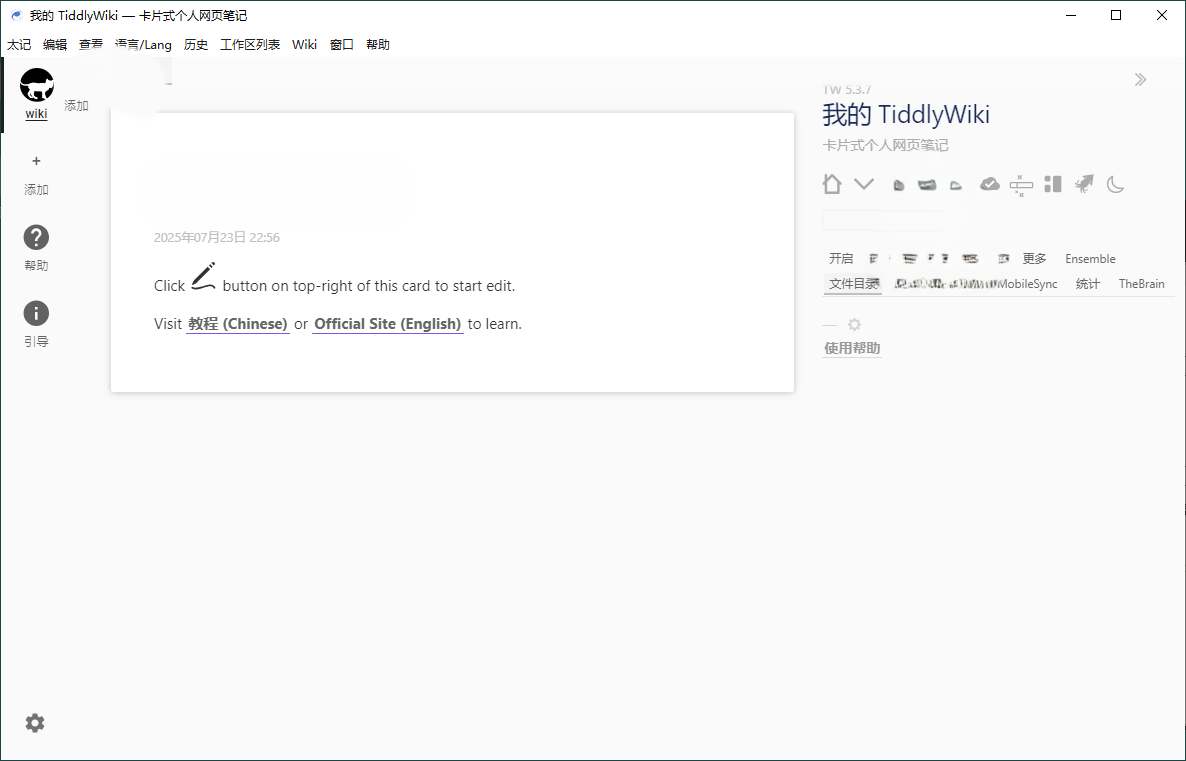Open preferences with the bottom-left gear icon
Image resolution: width=1186 pixels, height=761 pixels.
coord(35,723)
